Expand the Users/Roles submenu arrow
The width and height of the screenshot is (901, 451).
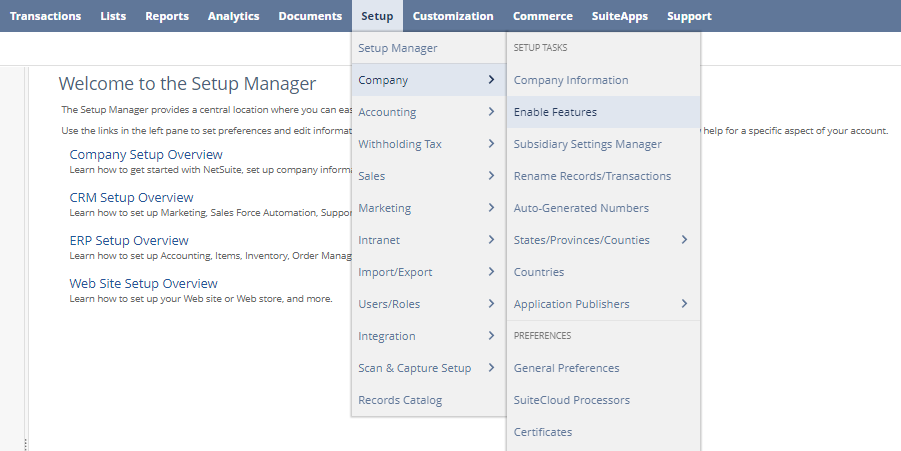(x=491, y=303)
